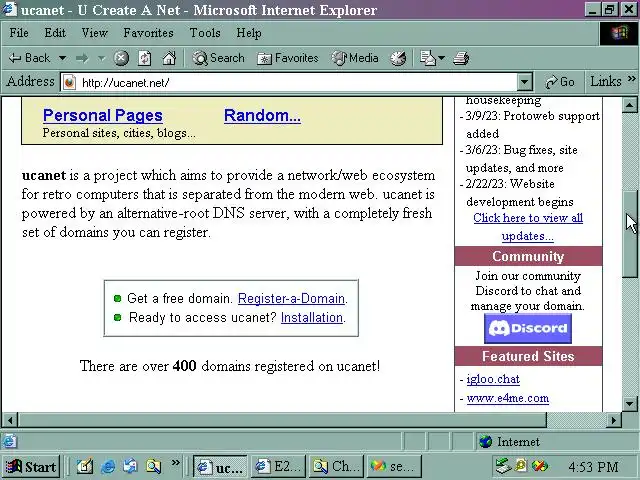Click the middle yellow system tray icon

point(521,466)
